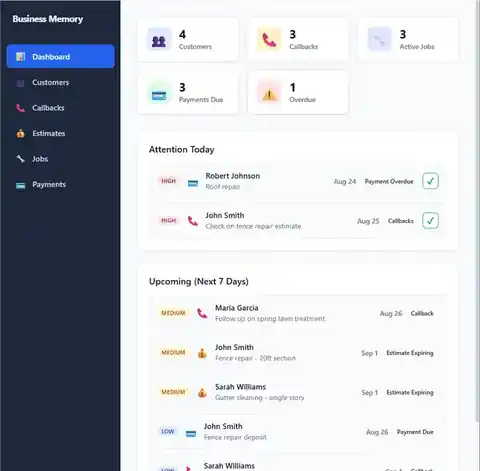Click the page vertical scrollbar
The image size is (480, 471).
[x=477, y=210]
